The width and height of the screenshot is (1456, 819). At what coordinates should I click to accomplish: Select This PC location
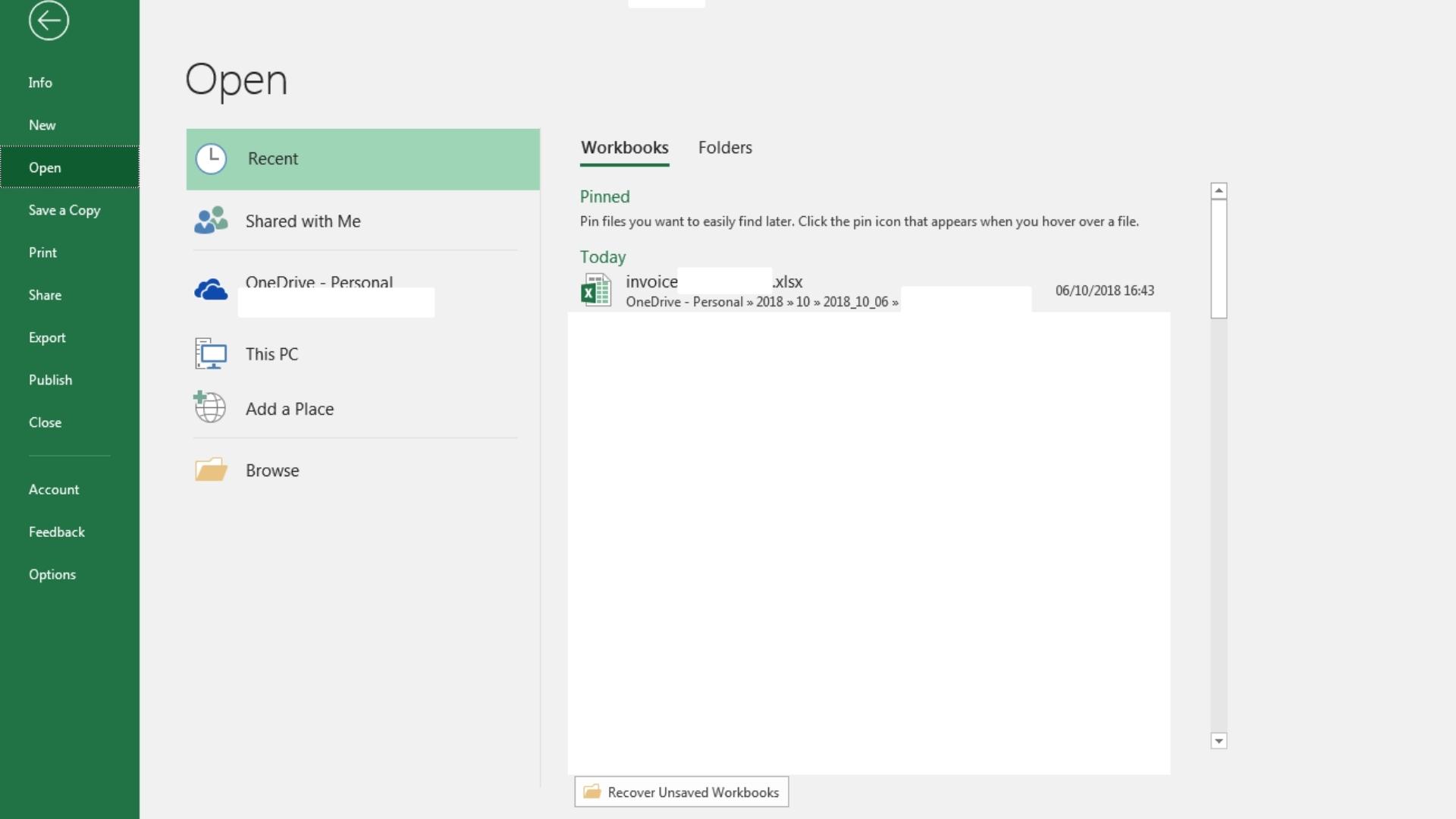click(x=363, y=354)
